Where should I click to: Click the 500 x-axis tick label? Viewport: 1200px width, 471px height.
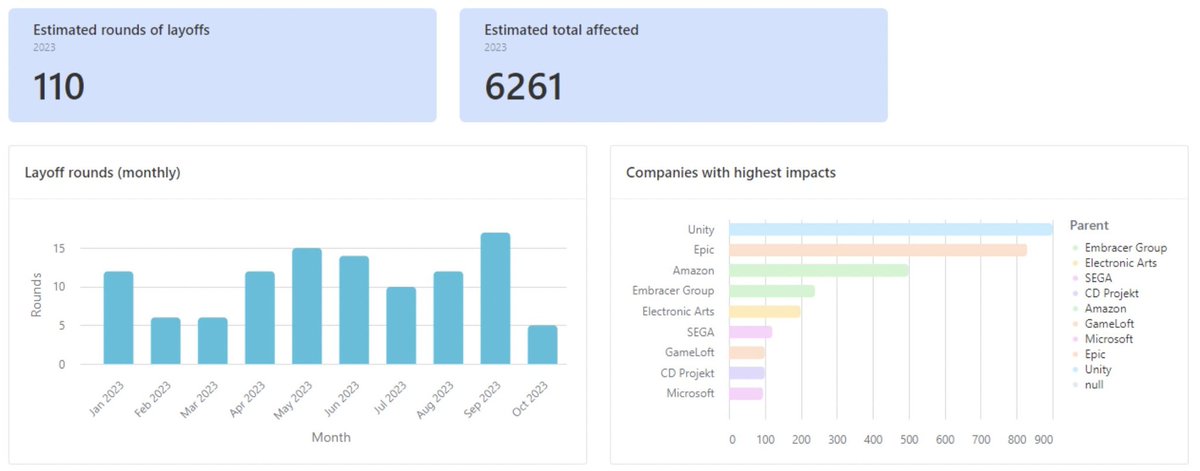[909, 439]
